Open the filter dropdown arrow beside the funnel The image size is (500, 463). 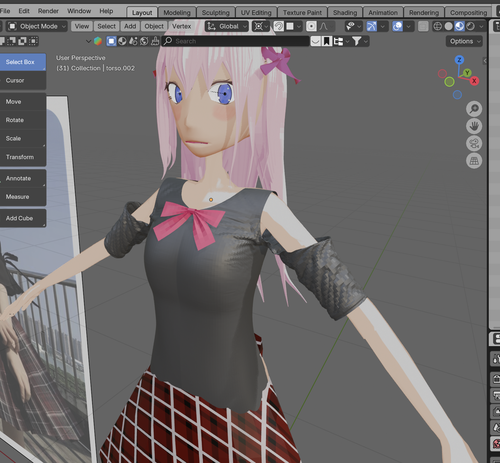(366, 41)
